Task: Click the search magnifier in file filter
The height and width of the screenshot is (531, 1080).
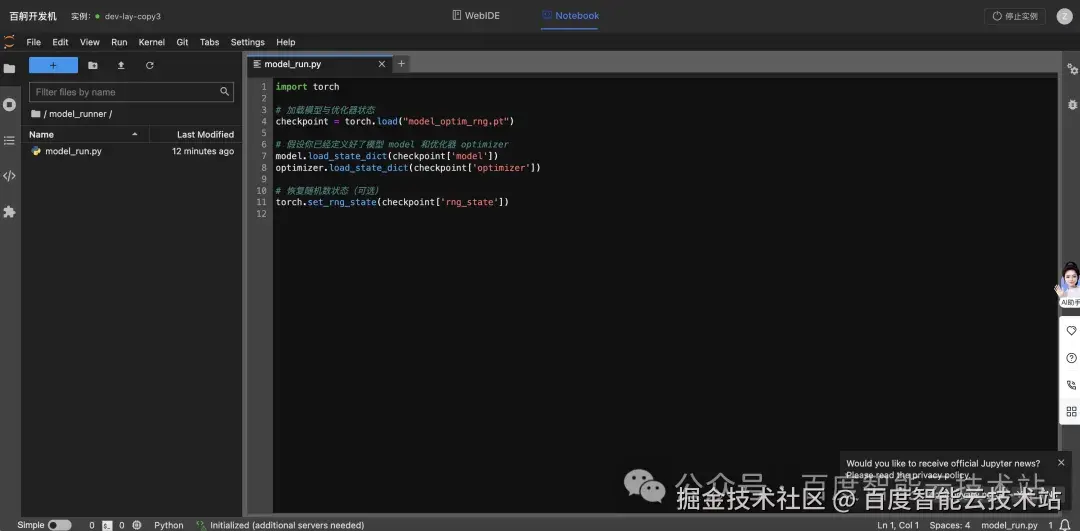Action: pyautogui.click(x=225, y=92)
